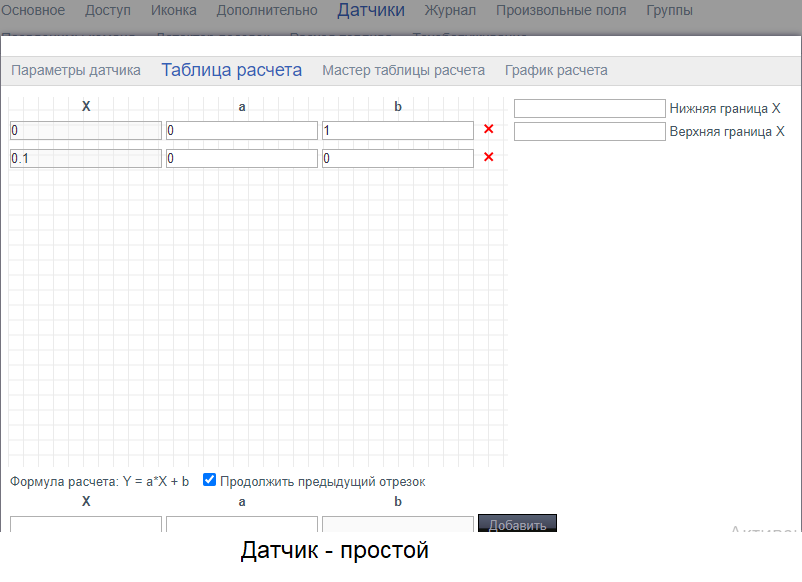Click the 'Нижняя граница X' input field
802x582 pixels.
[589, 108]
